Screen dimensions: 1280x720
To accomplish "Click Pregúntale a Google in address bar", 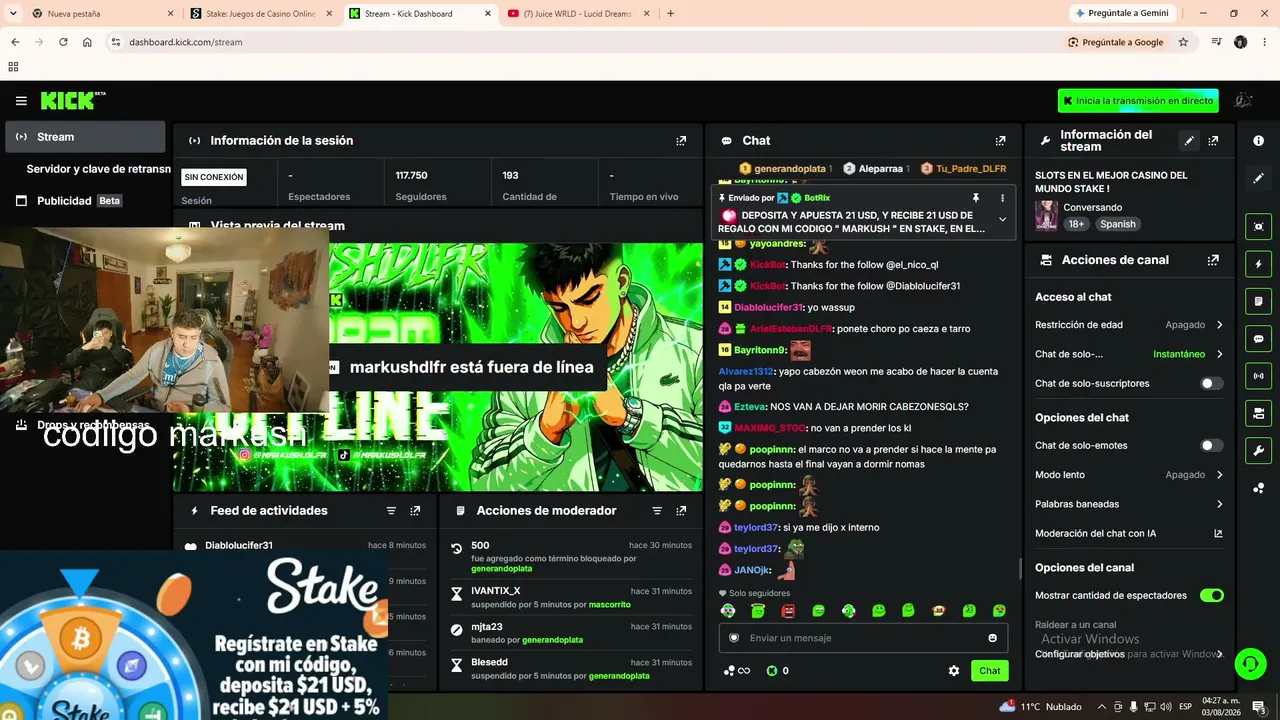I will [1116, 42].
